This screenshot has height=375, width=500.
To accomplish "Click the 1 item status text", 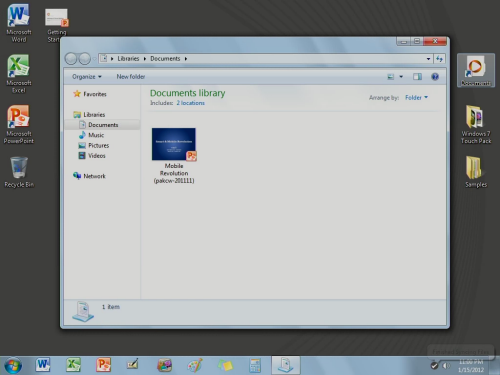I will click(111, 307).
